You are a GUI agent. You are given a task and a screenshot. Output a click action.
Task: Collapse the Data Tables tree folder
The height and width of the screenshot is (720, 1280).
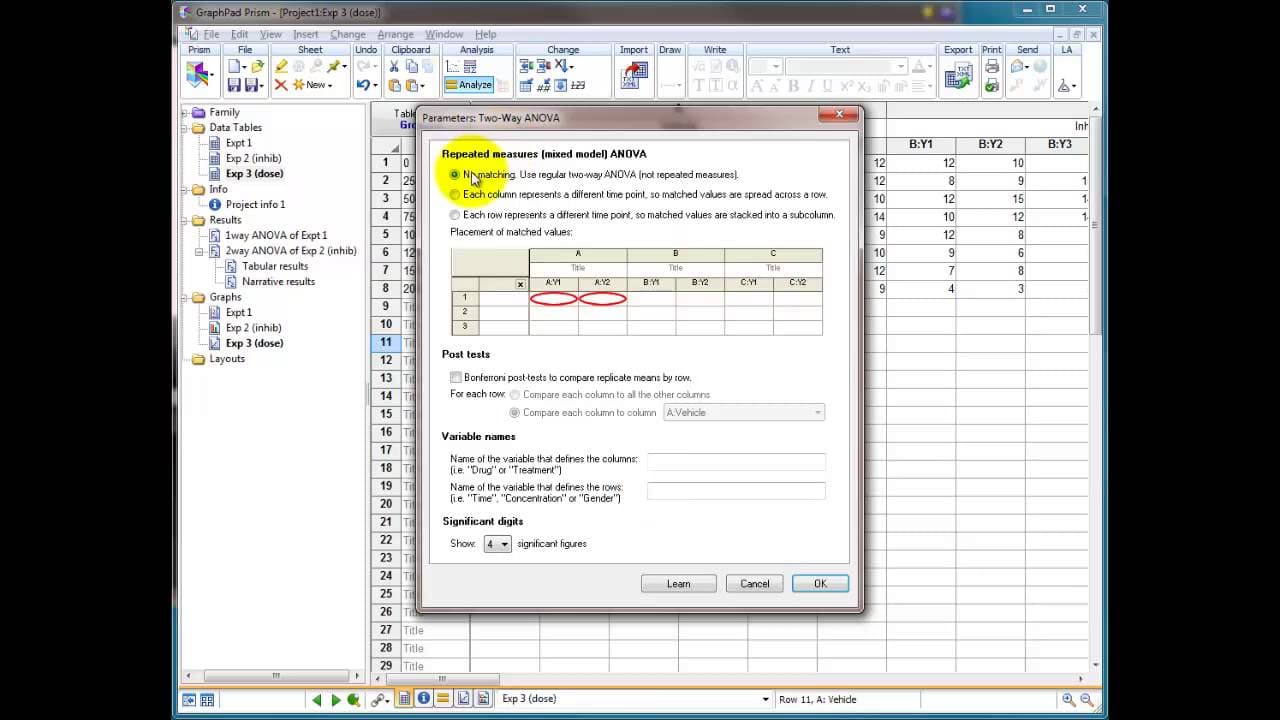tap(185, 128)
